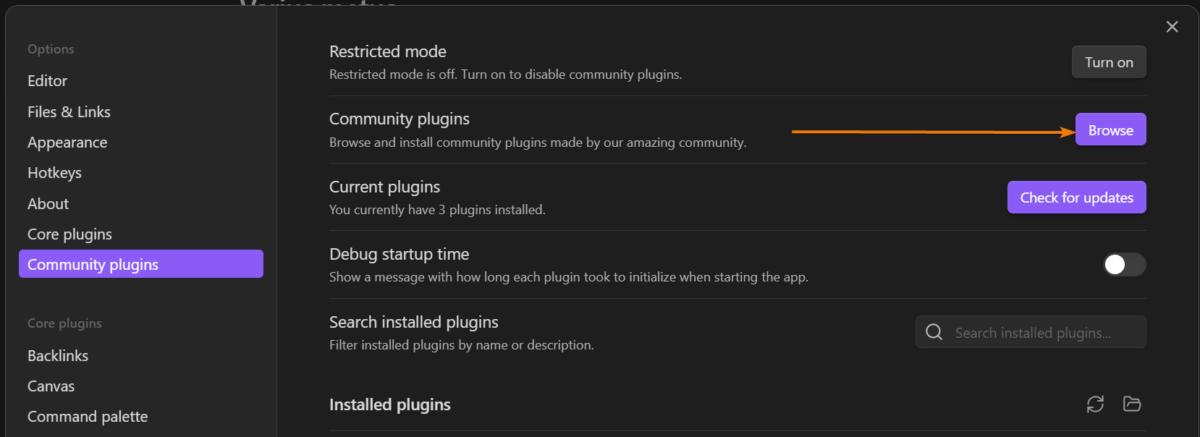1200x437 pixels.
Task: Open the plugins folder icon
Action: coord(1132,404)
